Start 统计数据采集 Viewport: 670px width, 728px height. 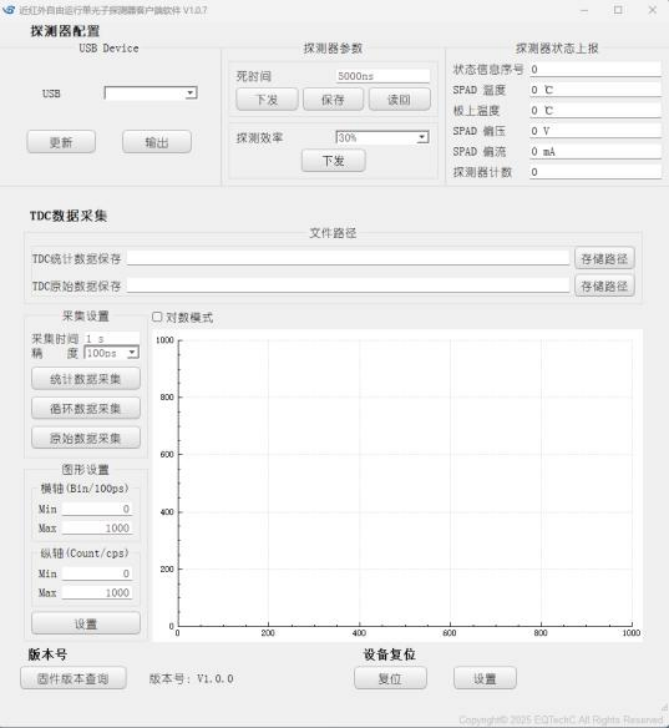click(x=86, y=379)
